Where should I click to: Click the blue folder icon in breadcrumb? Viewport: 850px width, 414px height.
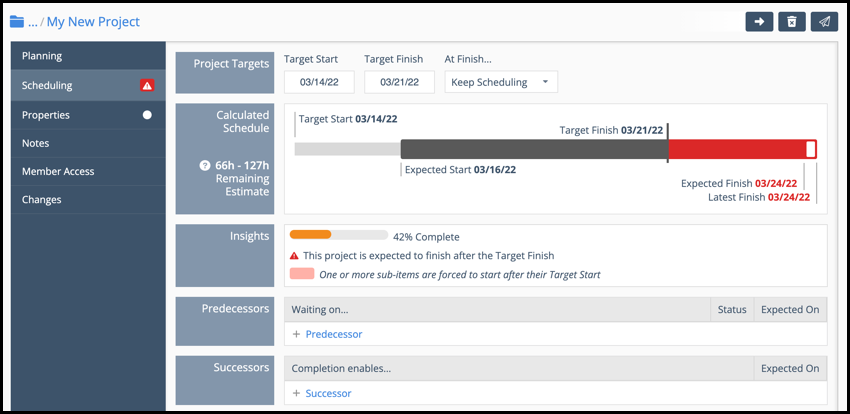tap(16, 22)
